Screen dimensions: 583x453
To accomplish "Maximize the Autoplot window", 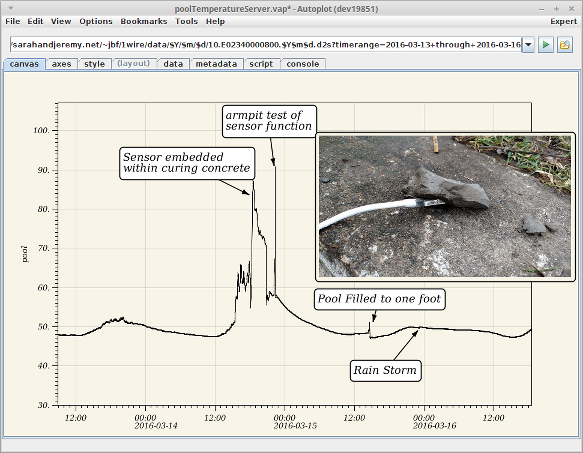I will 557,9.
